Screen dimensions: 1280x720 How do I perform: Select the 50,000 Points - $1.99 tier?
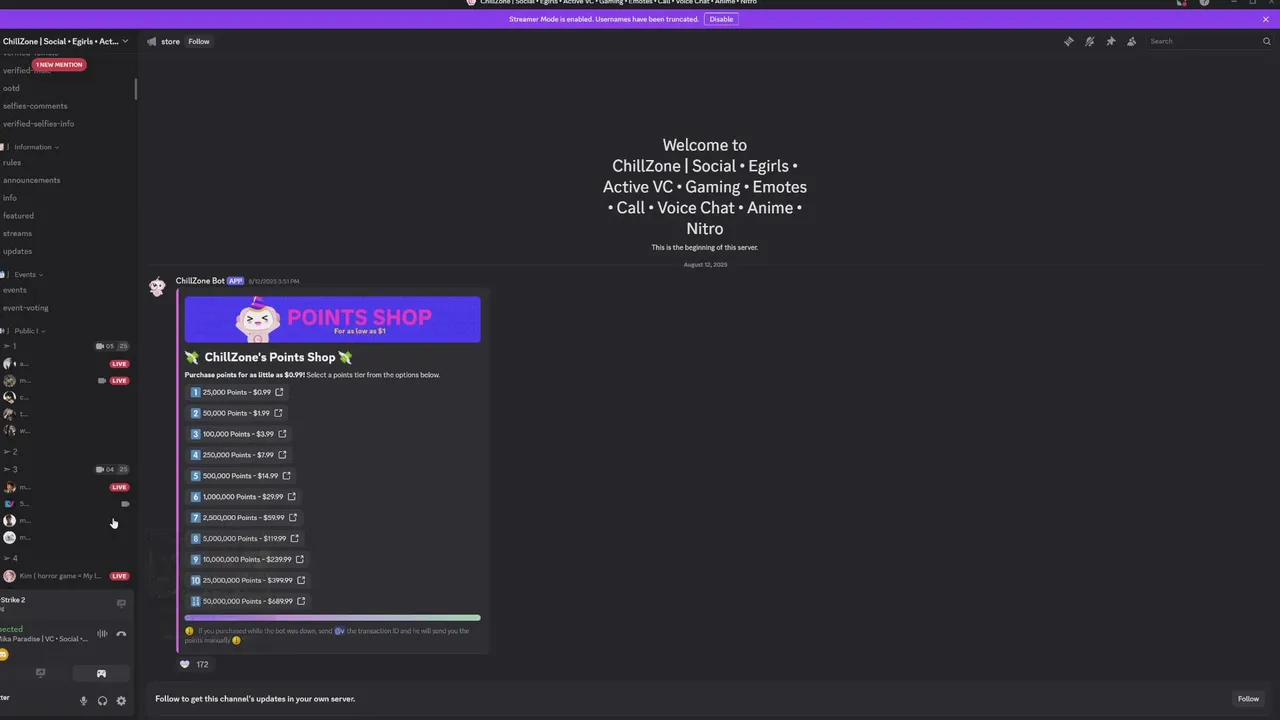[x=236, y=413]
